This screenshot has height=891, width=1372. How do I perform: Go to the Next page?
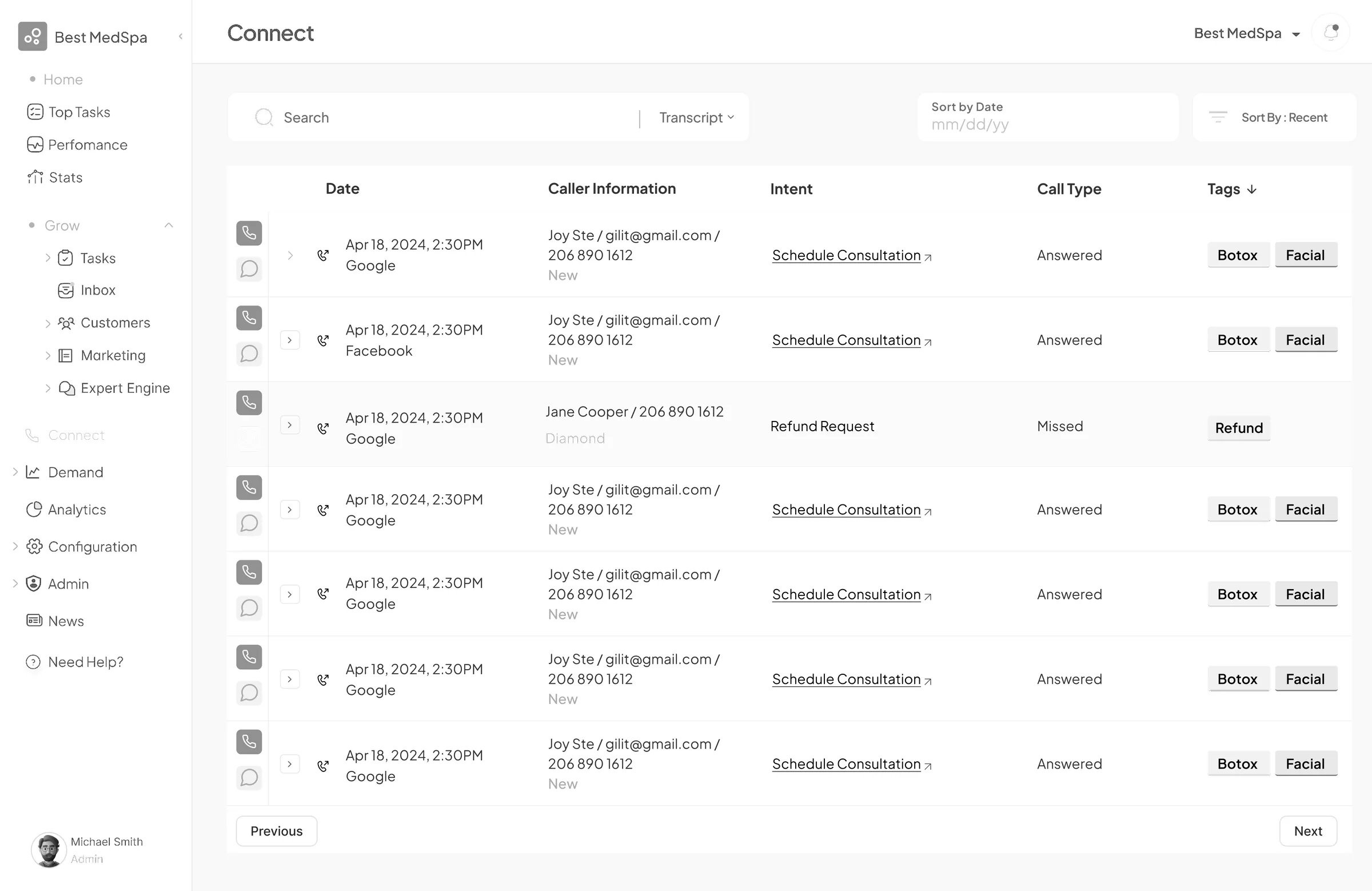(1308, 831)
